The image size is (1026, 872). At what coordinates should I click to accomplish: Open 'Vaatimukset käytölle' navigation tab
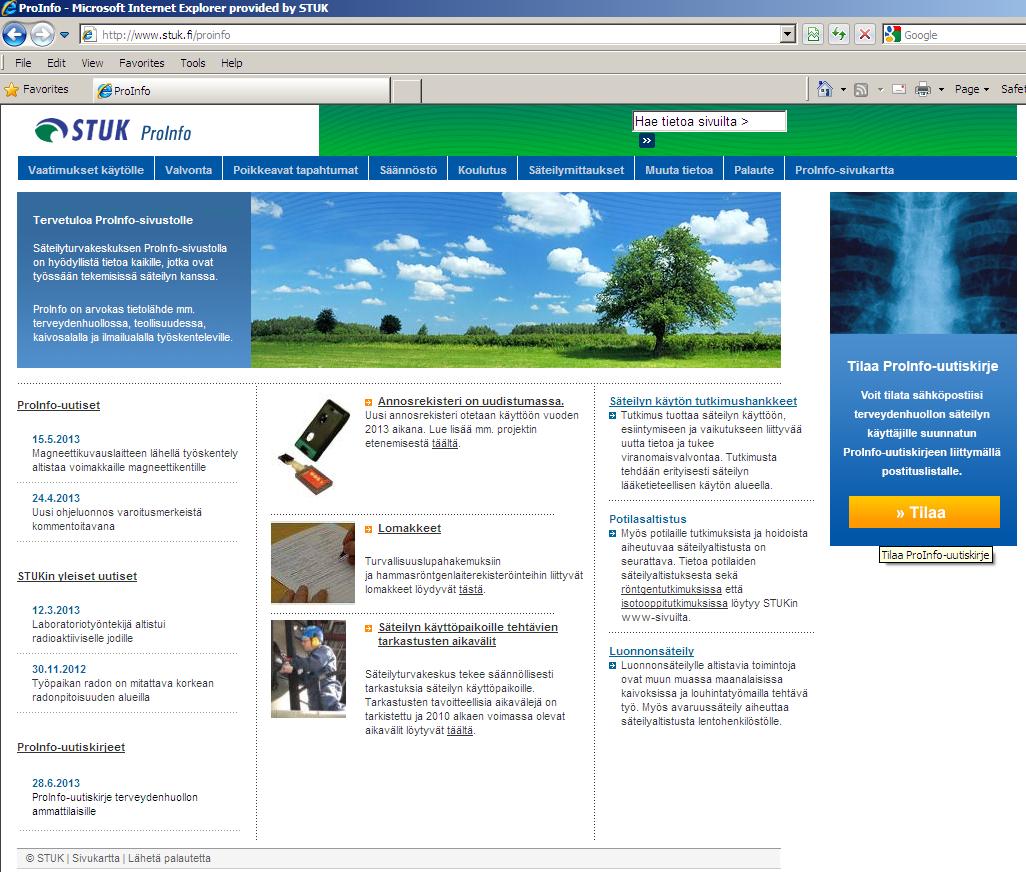(86, 170)
